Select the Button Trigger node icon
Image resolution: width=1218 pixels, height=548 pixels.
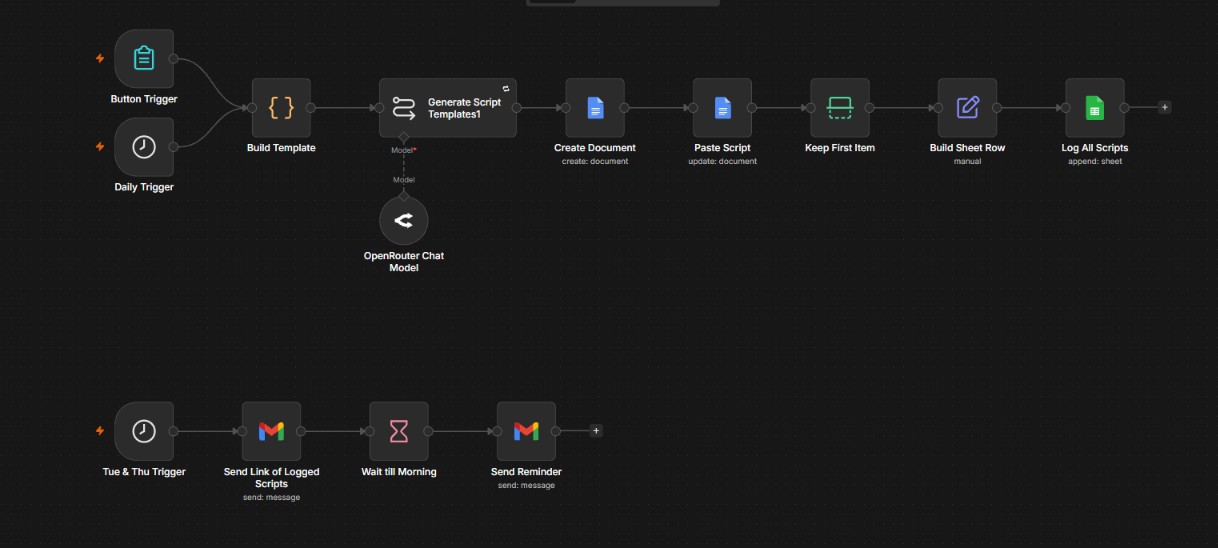(x=144, y=58)
